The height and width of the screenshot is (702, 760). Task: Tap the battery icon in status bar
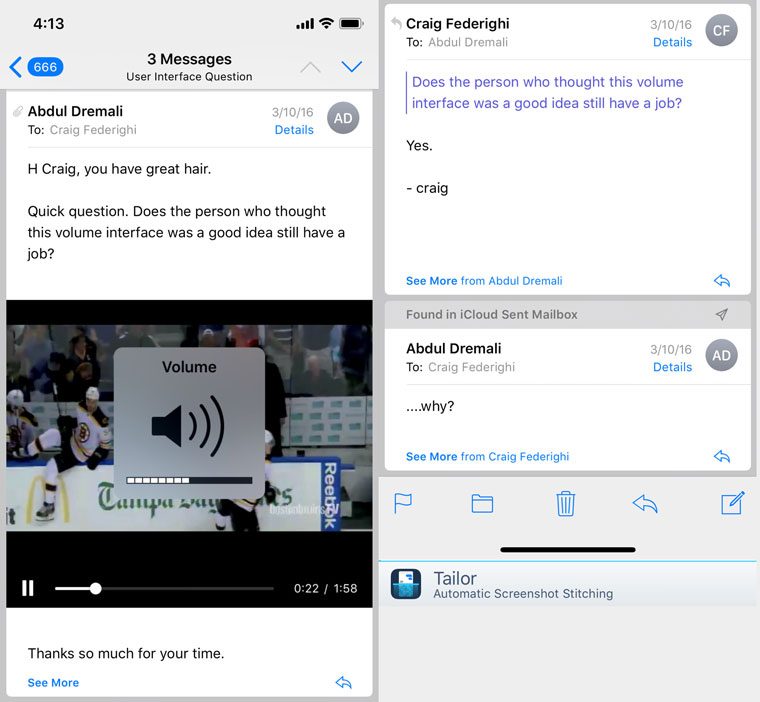coord(351,23)
